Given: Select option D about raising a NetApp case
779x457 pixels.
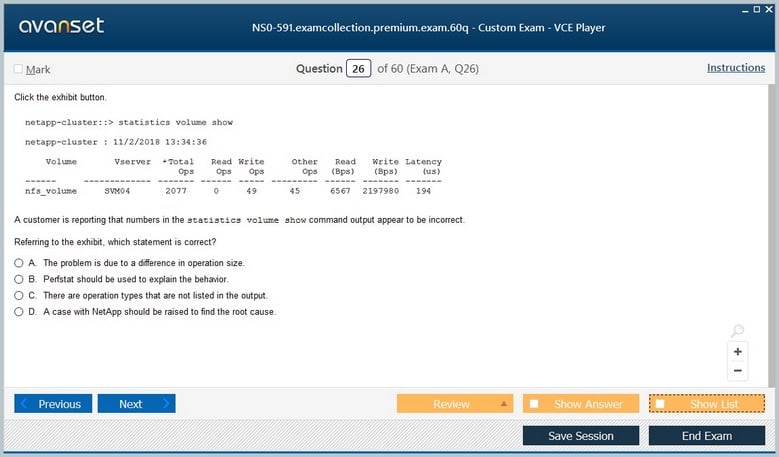Looking at the screenshot, I should [19, 312].
